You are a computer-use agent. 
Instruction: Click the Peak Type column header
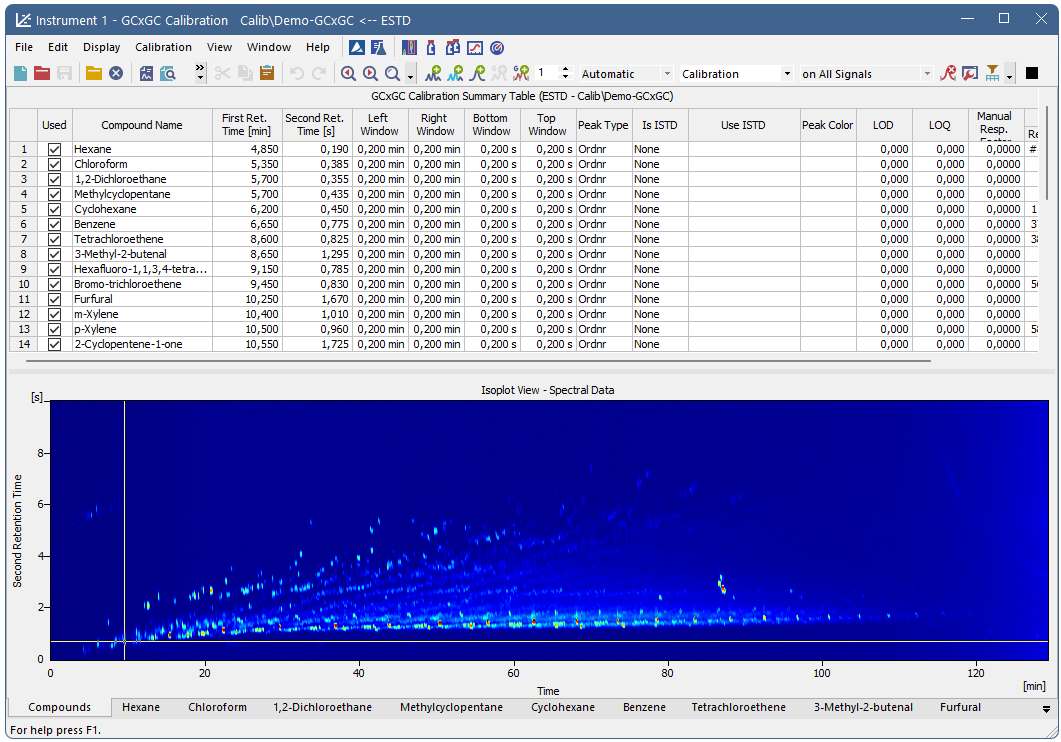click(x=604, y=125)
